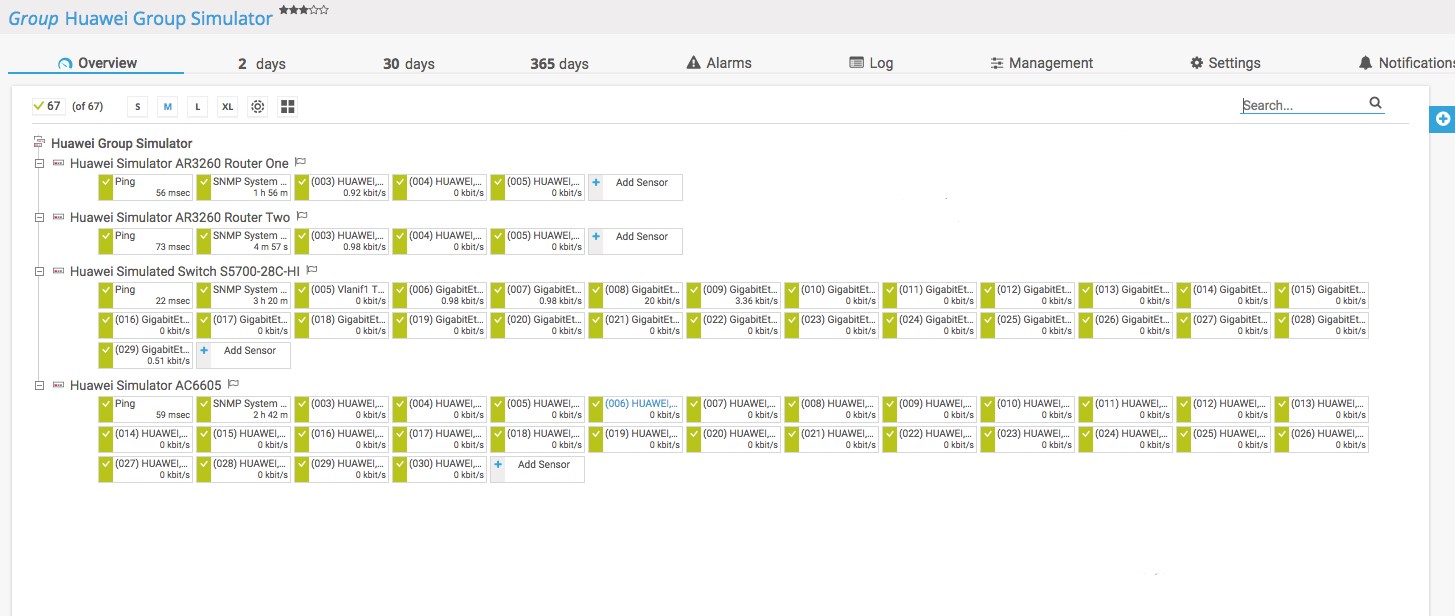The width and height of the screenshot is (1455, 616).
Task: Click the 67 up-sensors status counter
Action: click(47, 106)
